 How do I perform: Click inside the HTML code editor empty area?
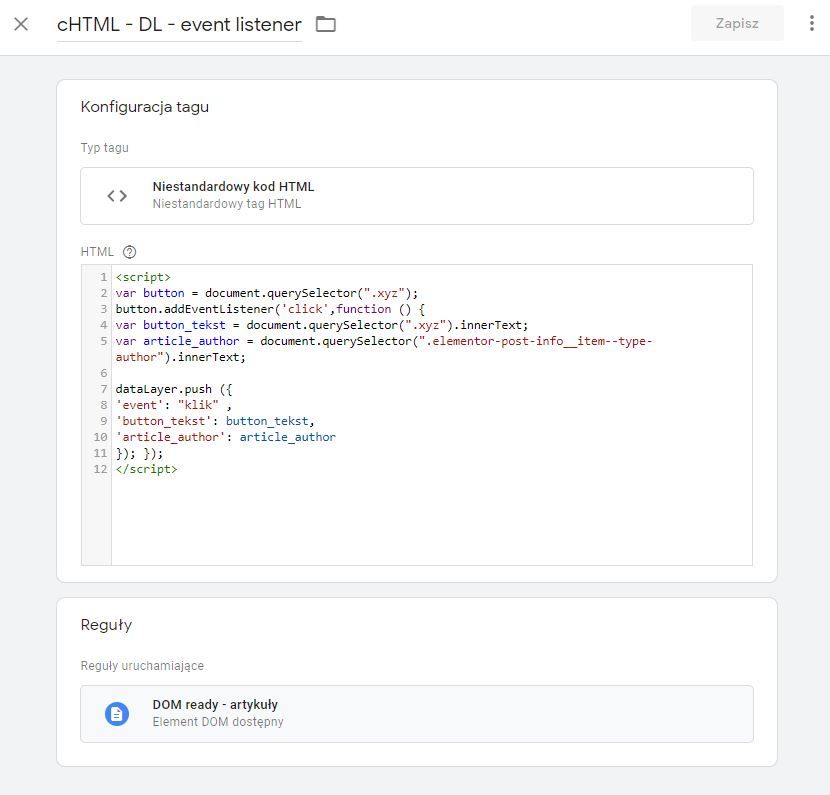431,519
